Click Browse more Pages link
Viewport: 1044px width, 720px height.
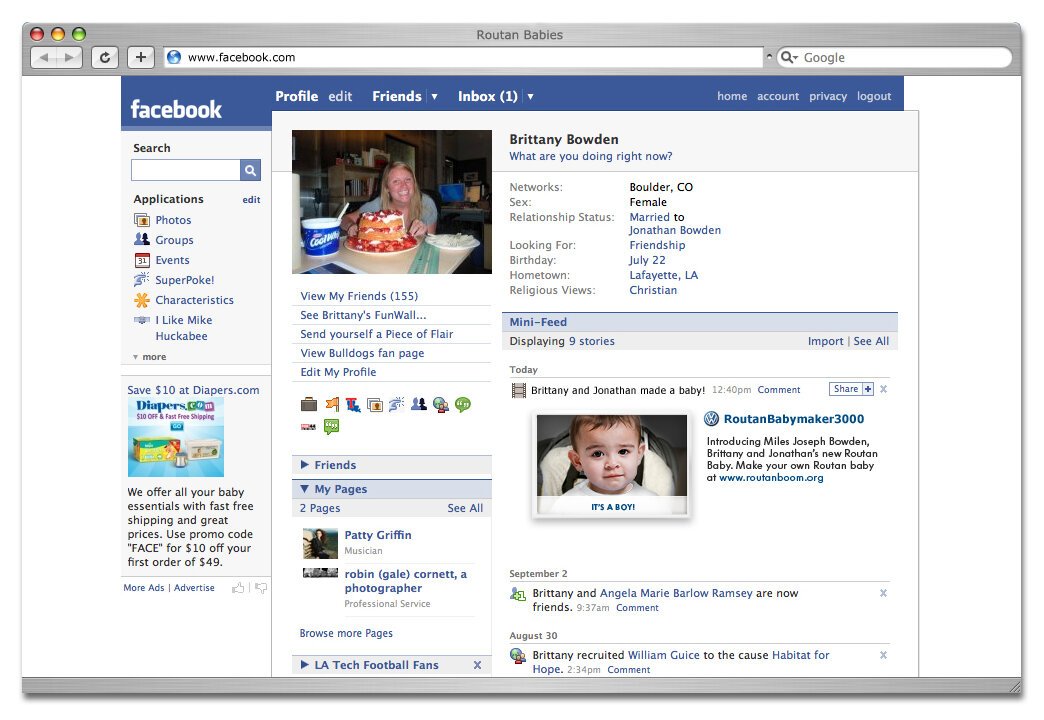(346, 633)
